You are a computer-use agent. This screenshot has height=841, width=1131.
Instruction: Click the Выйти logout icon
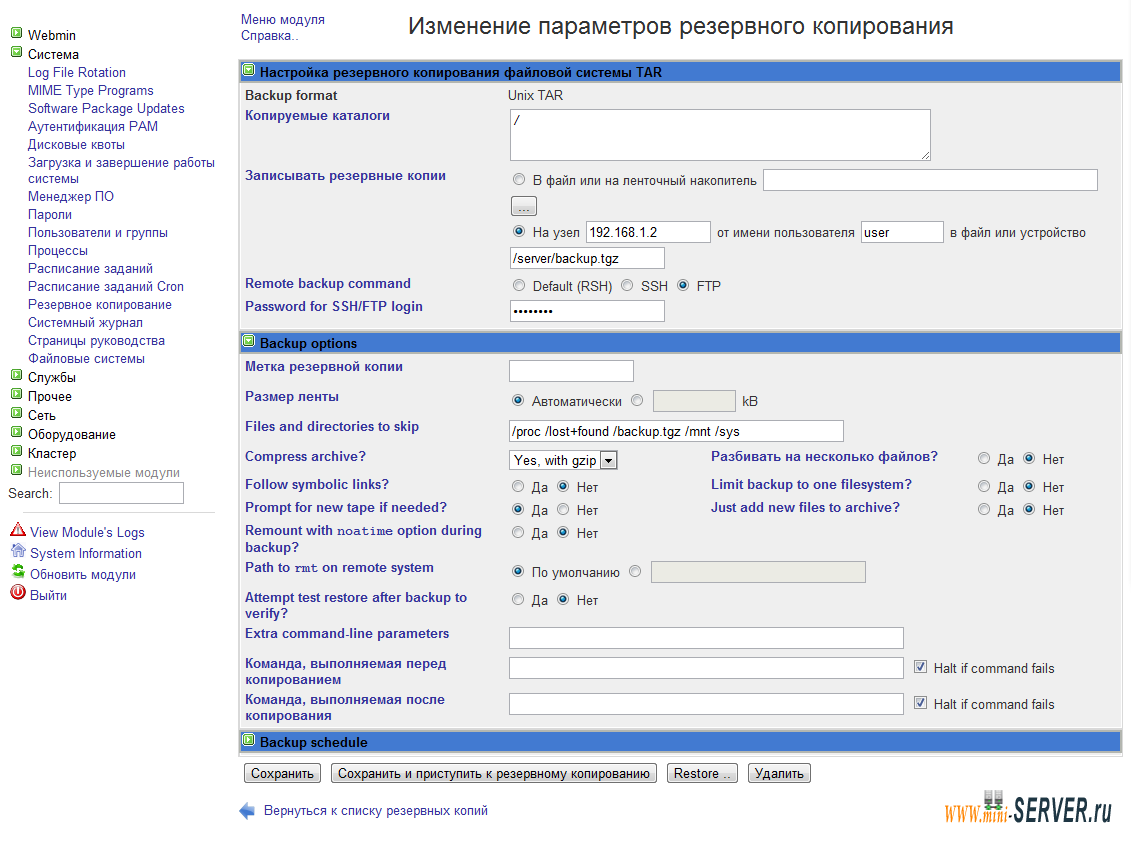coord(16,592)
